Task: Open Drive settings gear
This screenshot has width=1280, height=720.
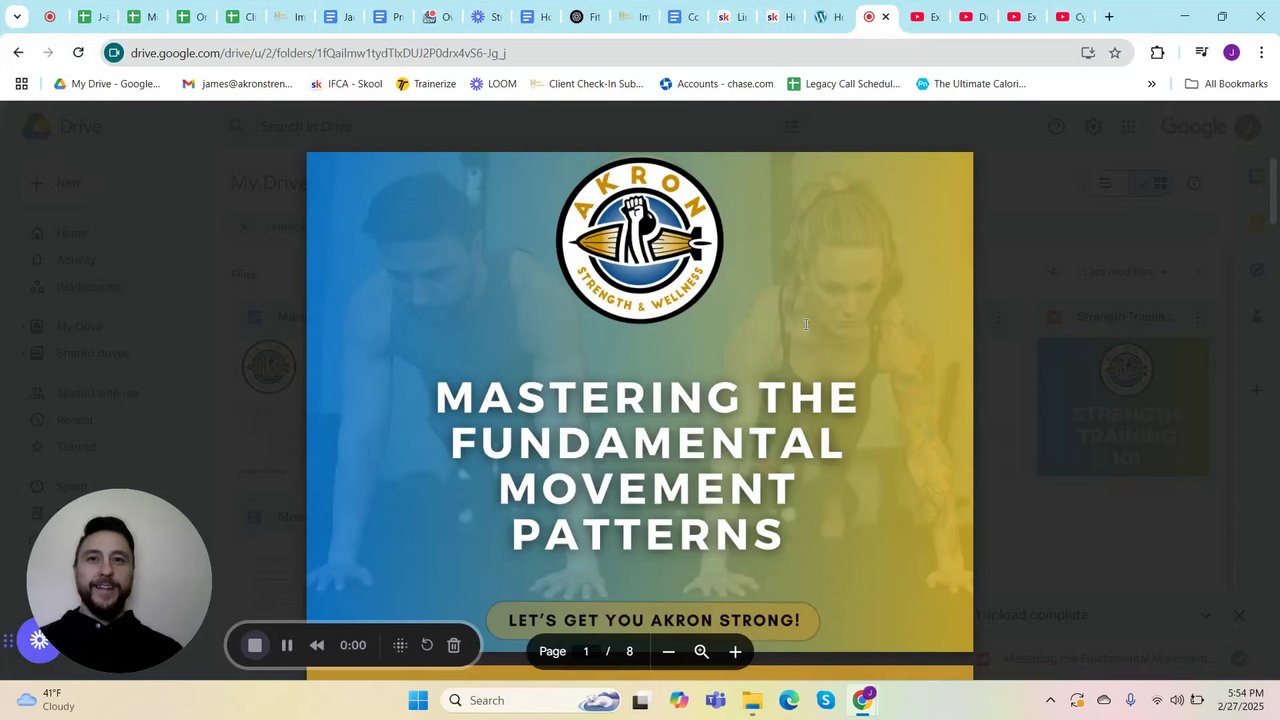Action: (1093, 127)
